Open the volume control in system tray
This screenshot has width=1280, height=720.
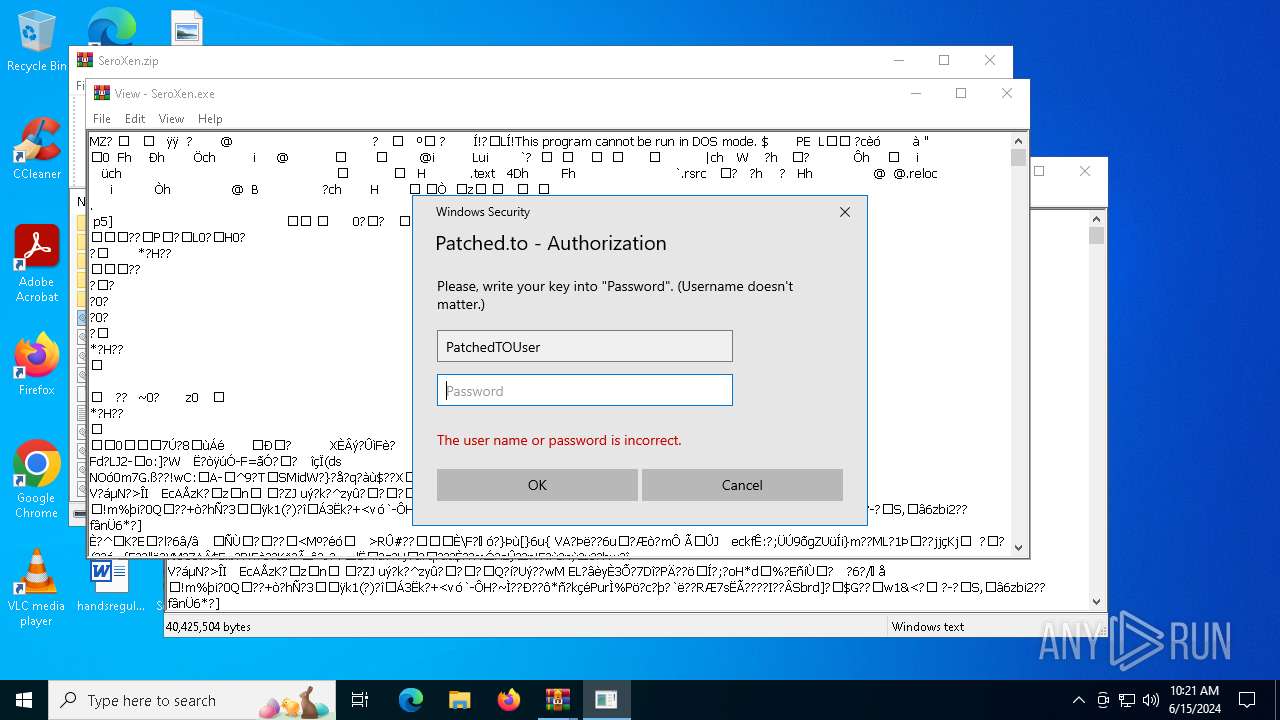point(1151,700)
